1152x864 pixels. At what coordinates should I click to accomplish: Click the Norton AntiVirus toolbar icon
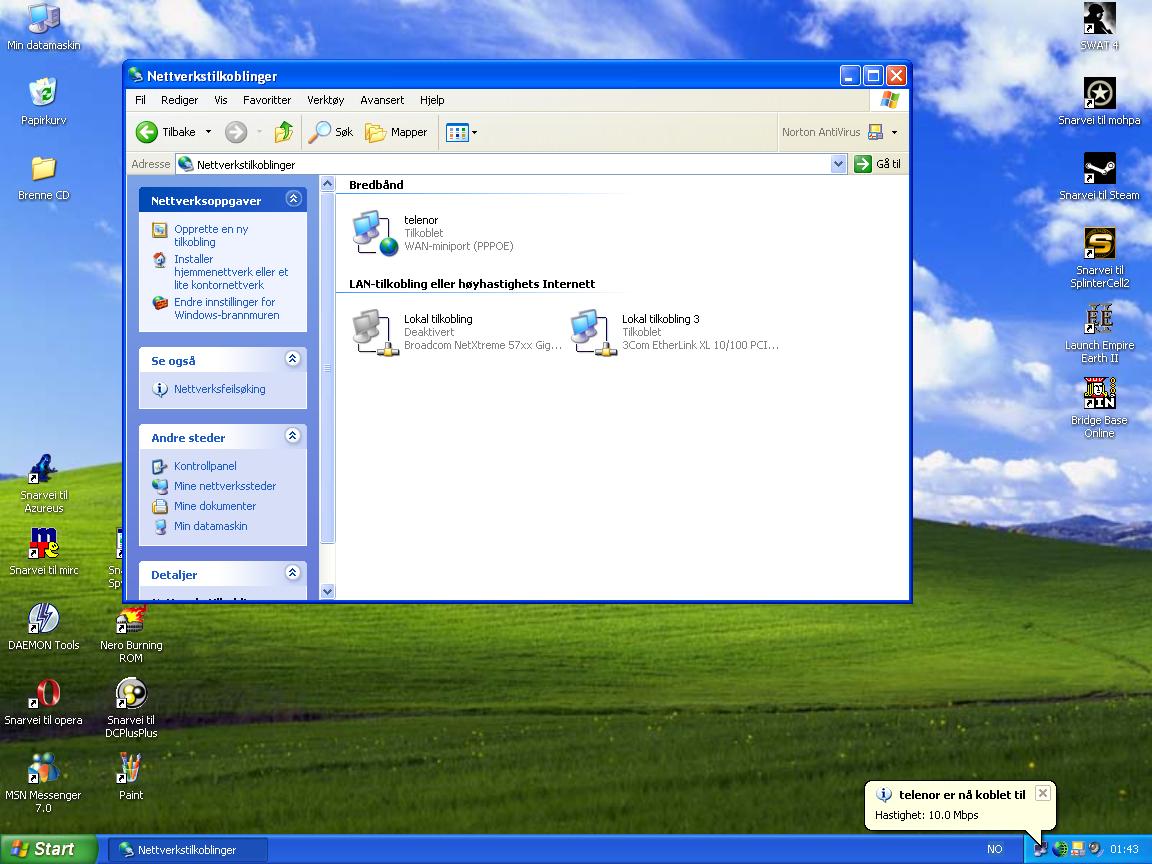coord(875,132)
